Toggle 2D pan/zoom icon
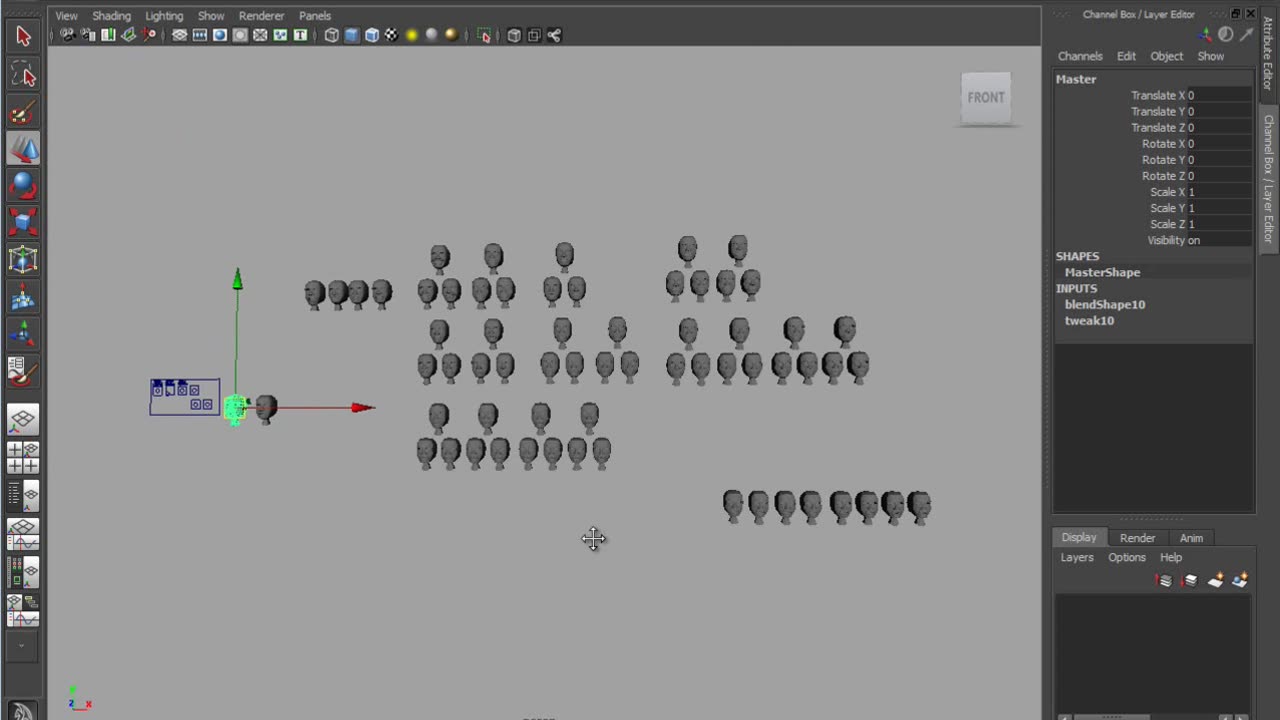This screenshot has width=1280, height=720. (x=150, y=35)
